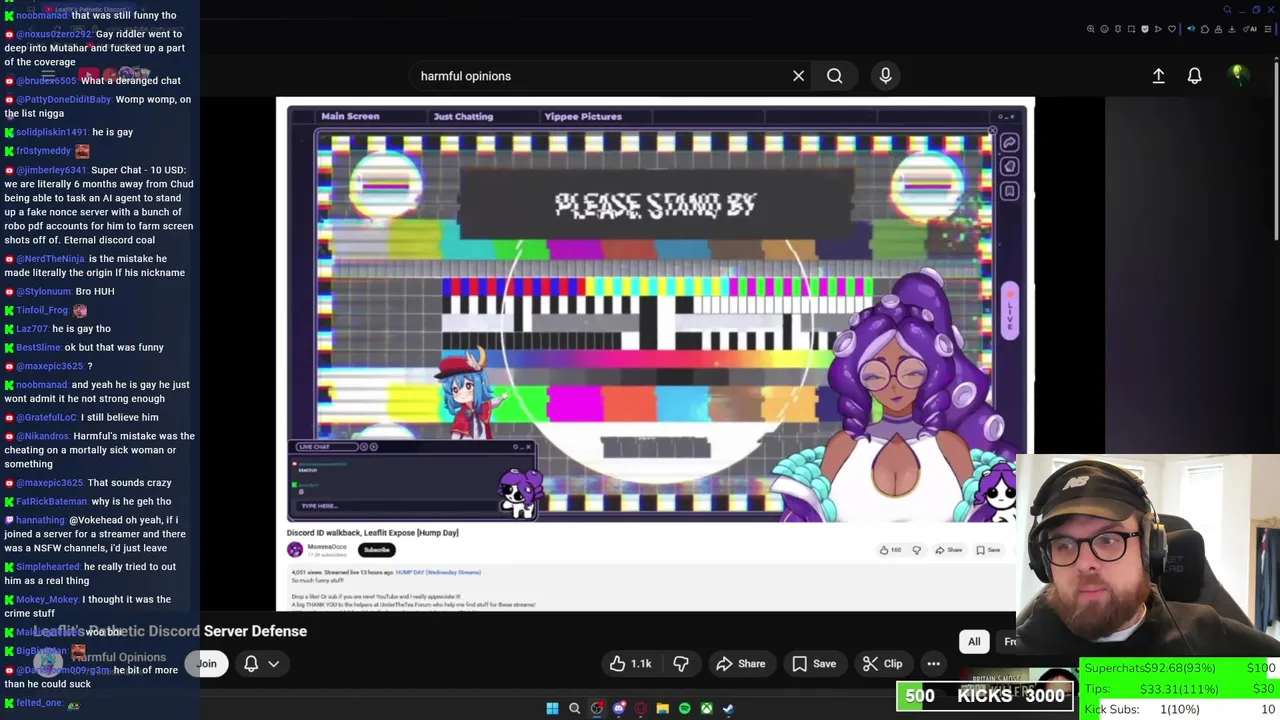
Task: Save the video to a playlist
Action: (x=814, y=663)
